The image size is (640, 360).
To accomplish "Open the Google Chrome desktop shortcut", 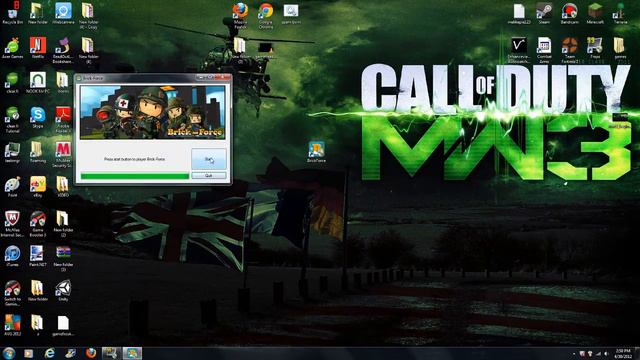I will point(266,16).
